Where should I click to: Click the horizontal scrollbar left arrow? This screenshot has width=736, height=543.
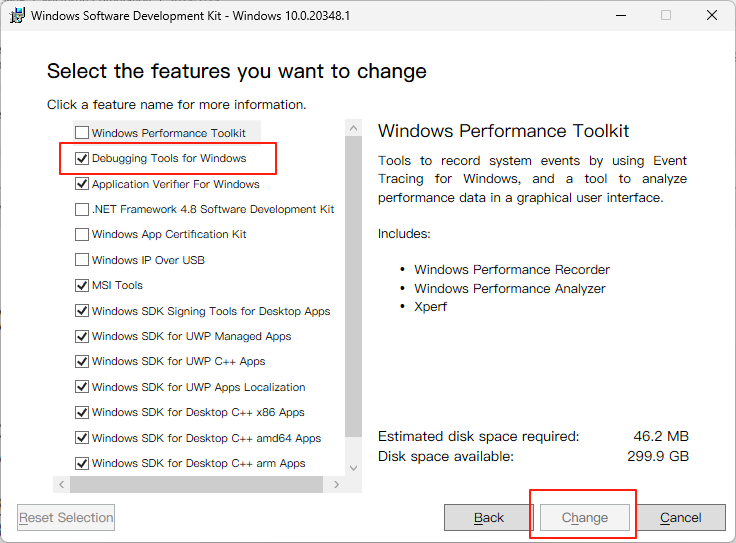click(x=61, y=484)
